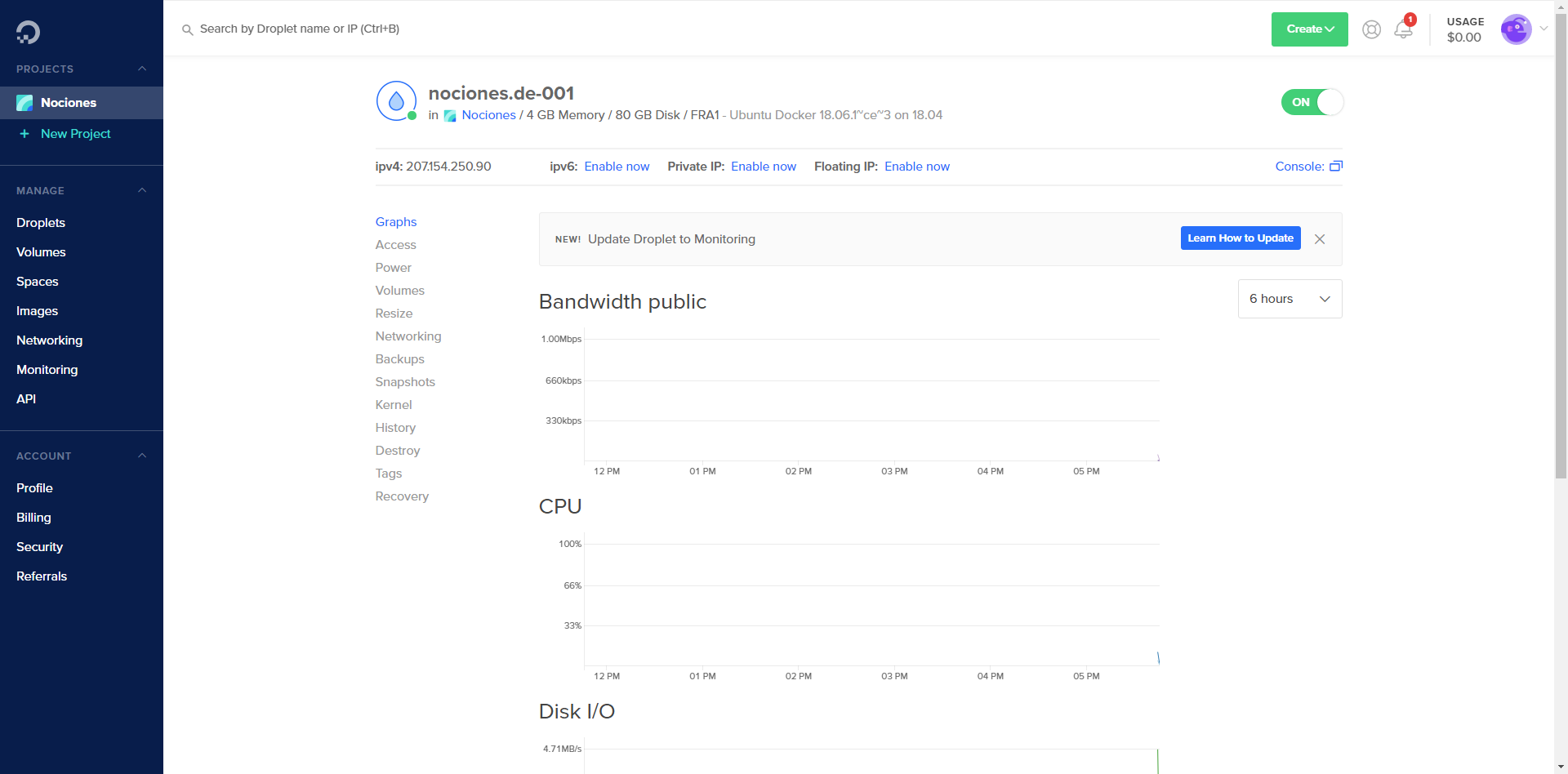Enable Floating IP via Enable now link
Viewport: 1568px width, 774px height.
pos(917,167)
